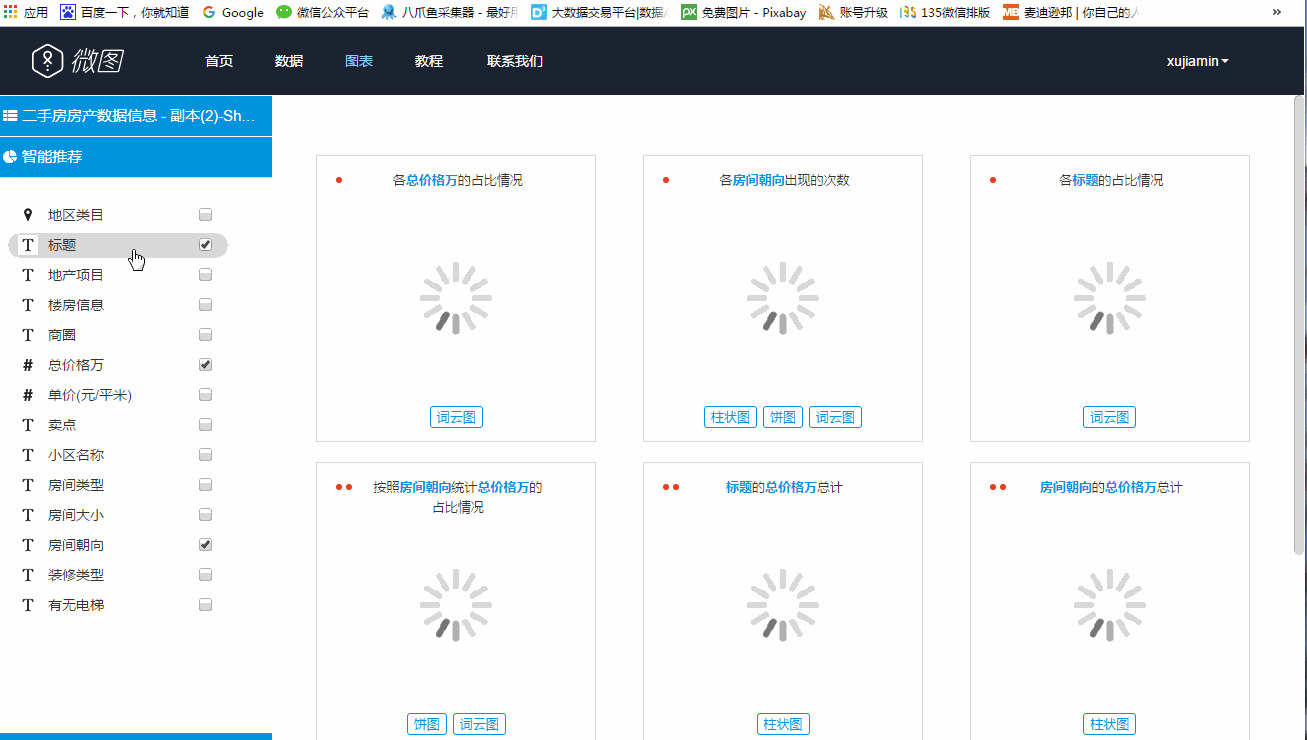The image size is (1307, 740).
Task: Open the 麦迪逊邦 bookmark
Action: 1071,13
